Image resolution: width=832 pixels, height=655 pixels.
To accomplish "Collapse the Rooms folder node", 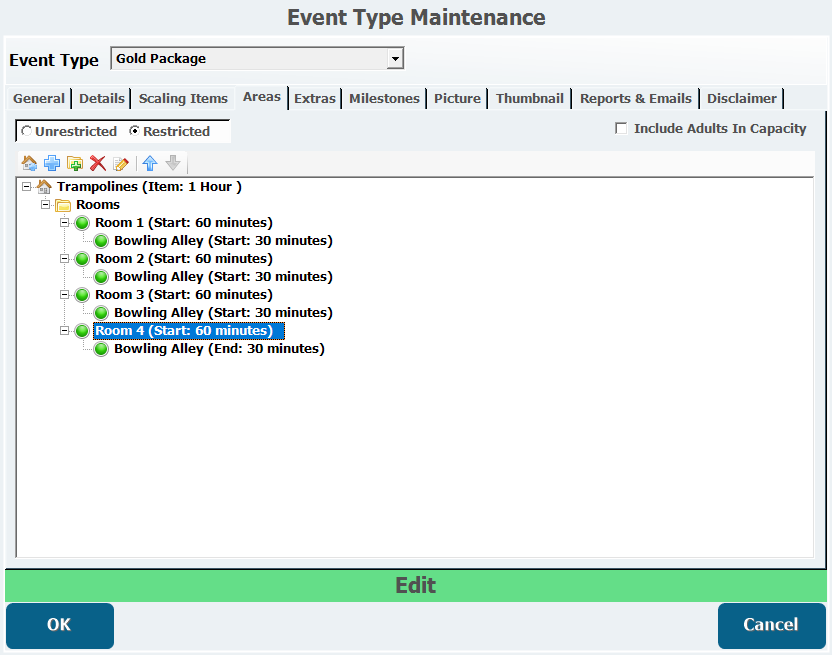I will click(x=45, y=205).
